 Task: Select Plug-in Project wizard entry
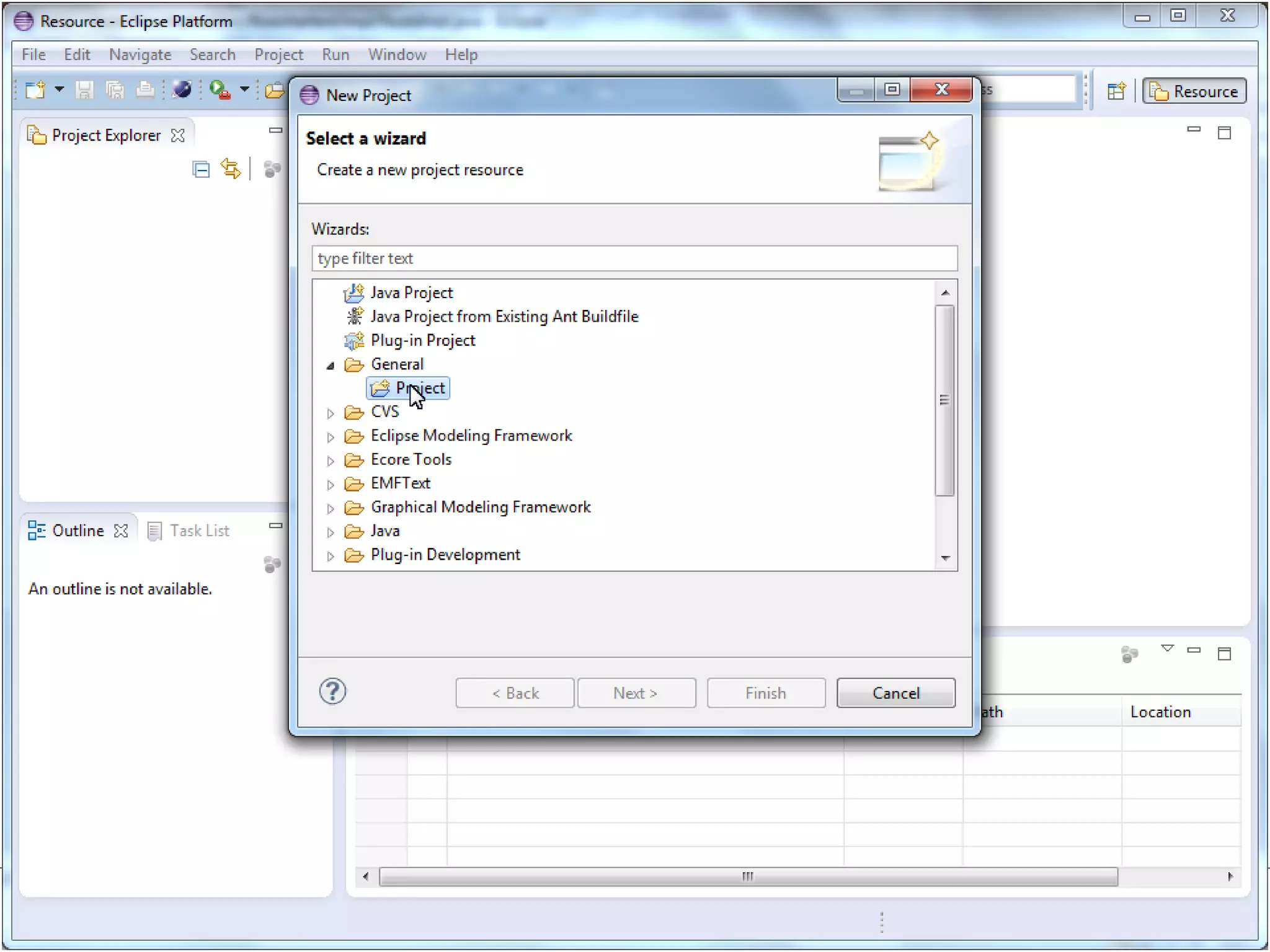tap(422, 340)
